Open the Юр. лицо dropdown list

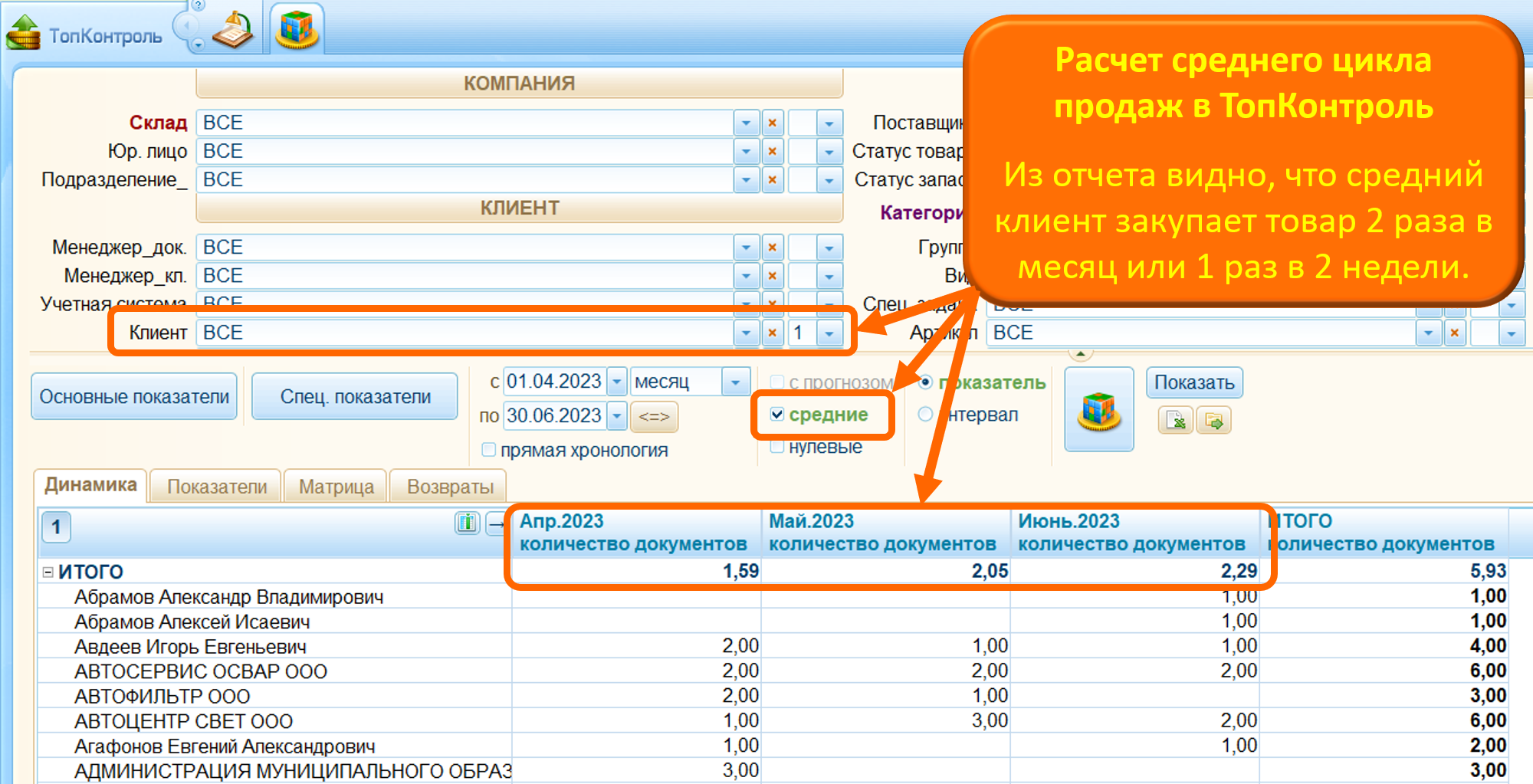tap(746, 151)
